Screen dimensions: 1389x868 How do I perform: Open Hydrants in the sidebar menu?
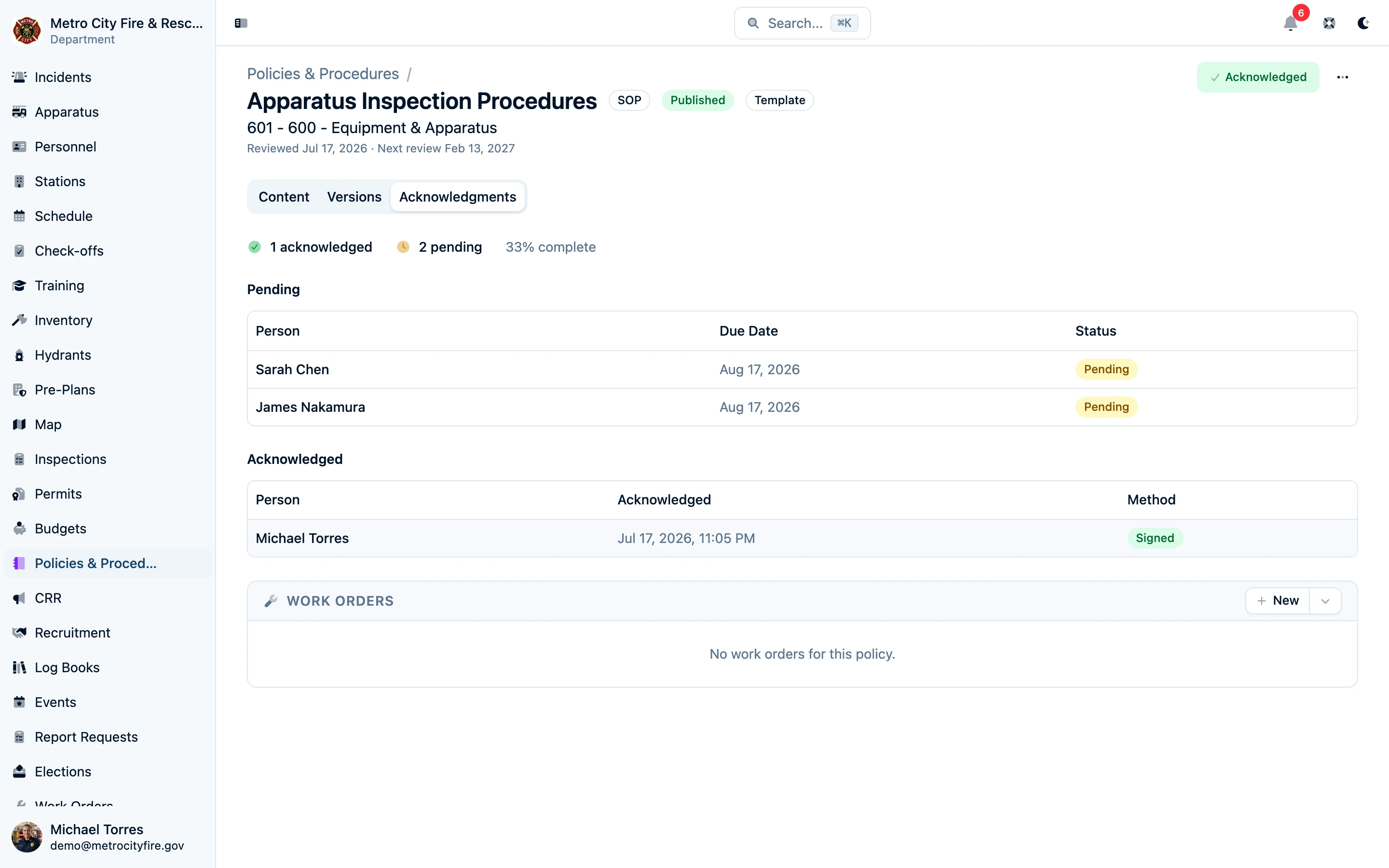108,355
